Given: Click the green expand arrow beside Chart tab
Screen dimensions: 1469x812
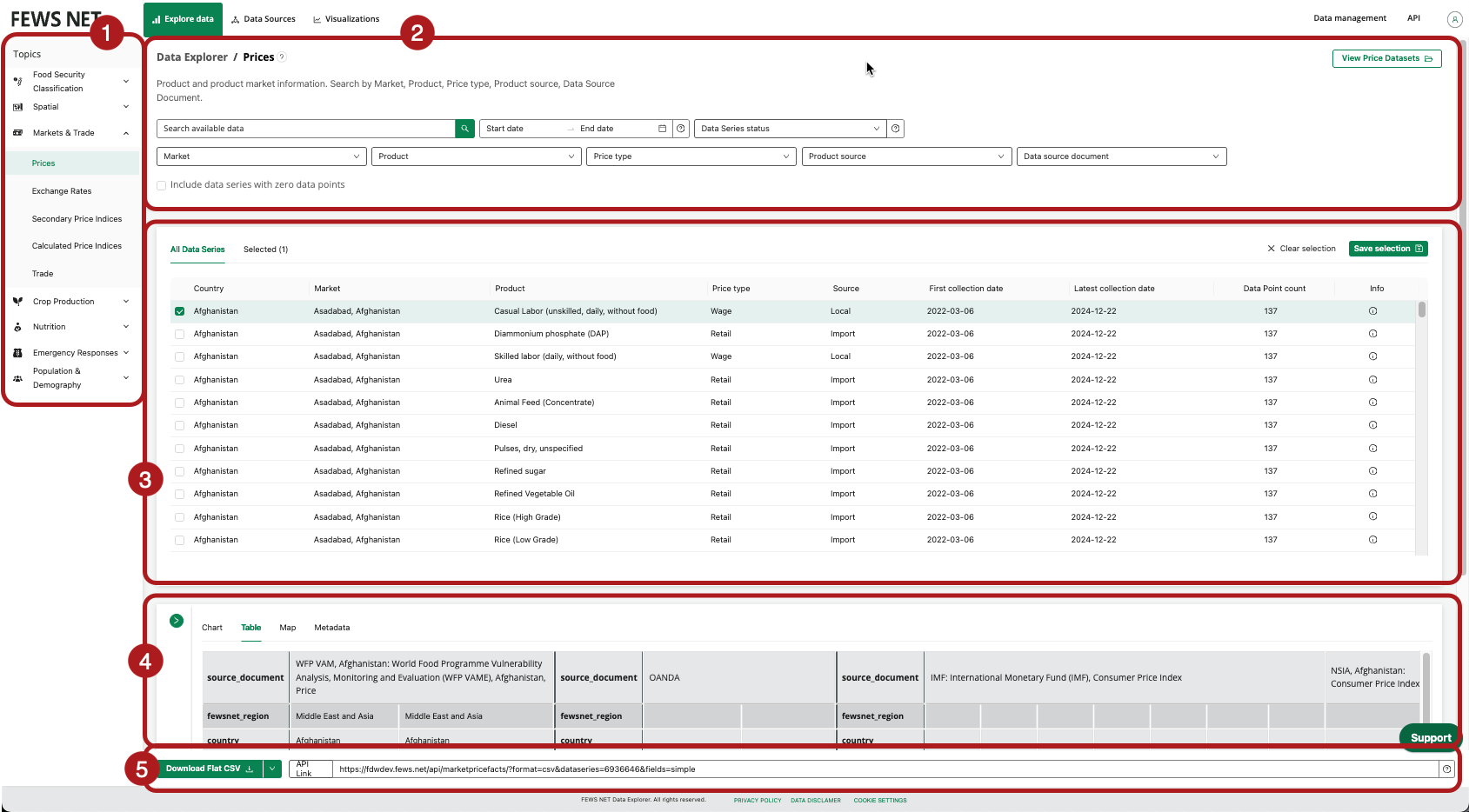Looking at the screenshot, I should [177, 621].
